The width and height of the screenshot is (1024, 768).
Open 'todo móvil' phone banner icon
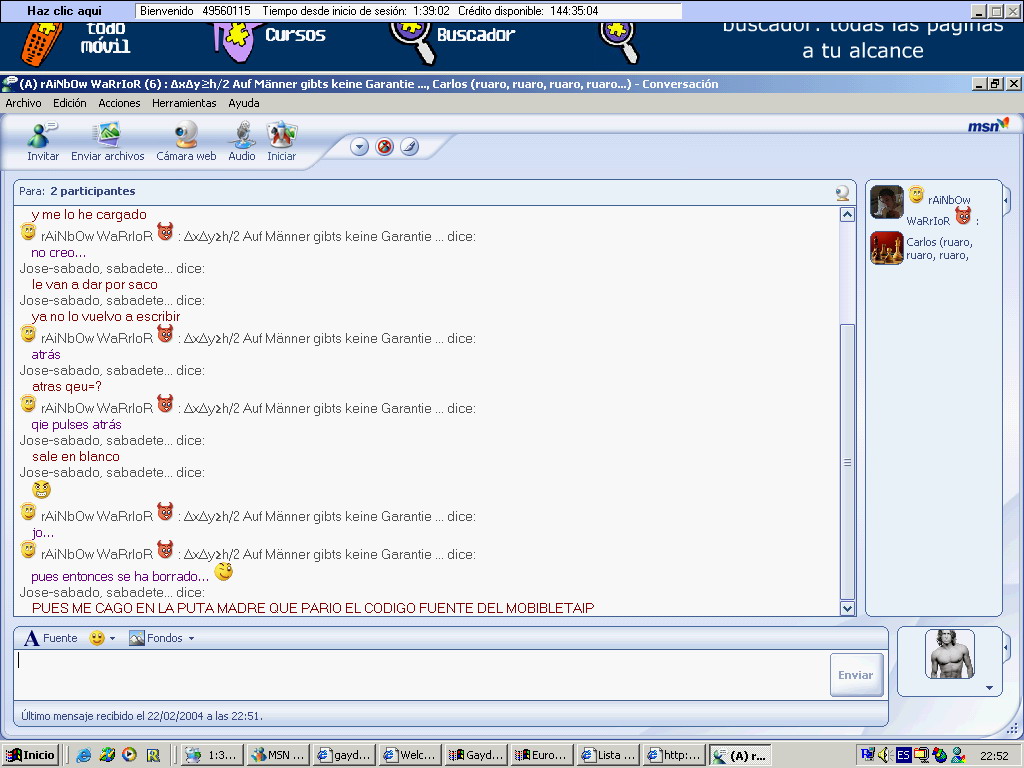41,44
